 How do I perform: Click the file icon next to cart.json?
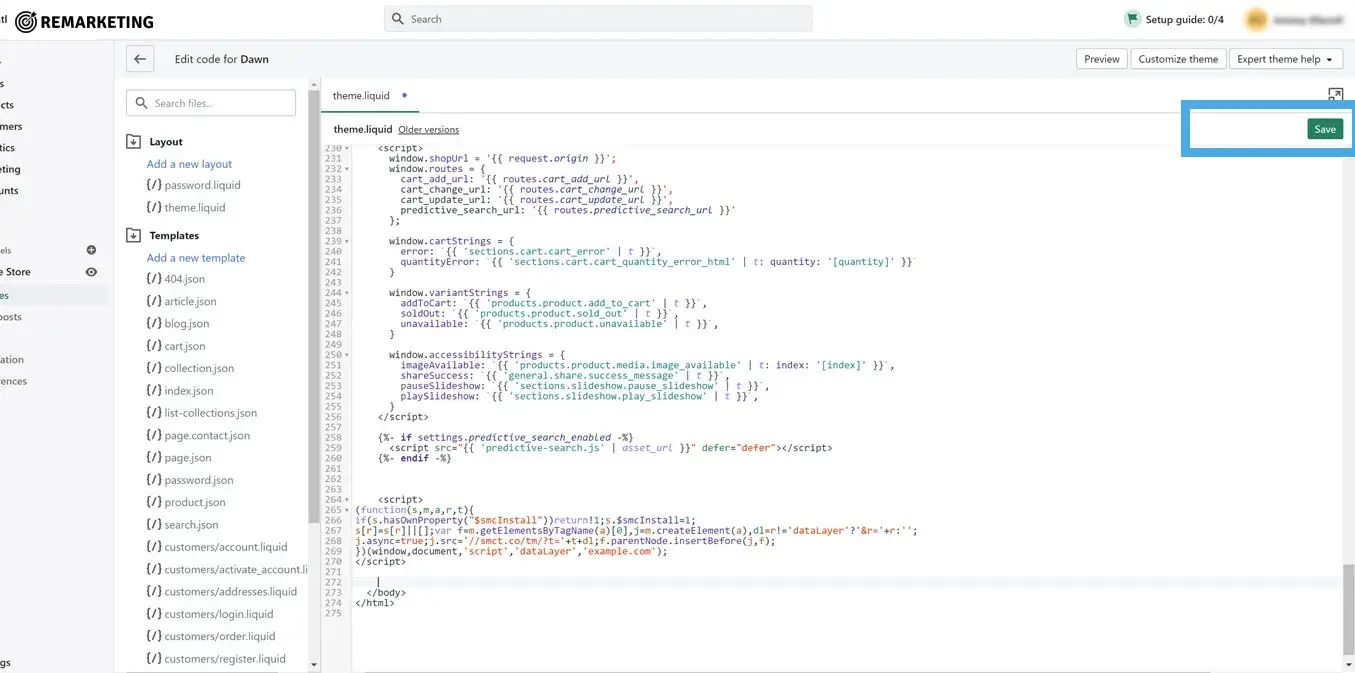(x=153, y=346)
